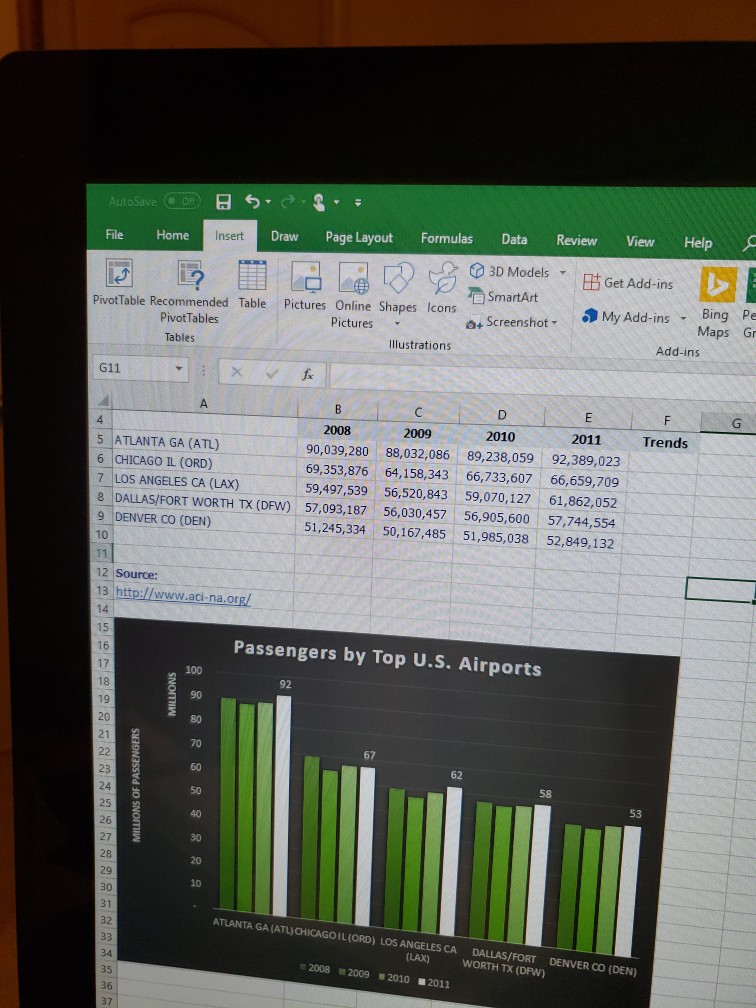Viewport: 756px width, 1008px height.
Task: Click the Online Pictures icon
Action: [x=353, y=278]
